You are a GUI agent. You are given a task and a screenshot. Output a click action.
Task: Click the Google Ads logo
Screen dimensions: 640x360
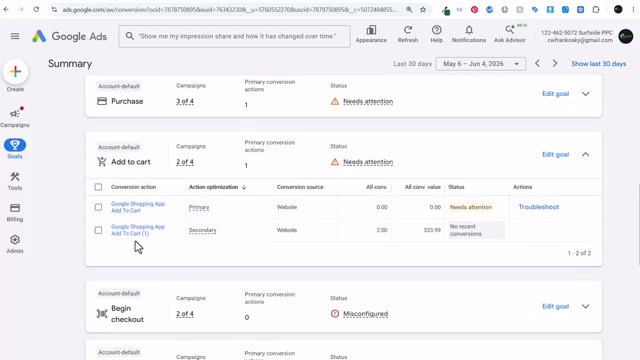point(69,36)
